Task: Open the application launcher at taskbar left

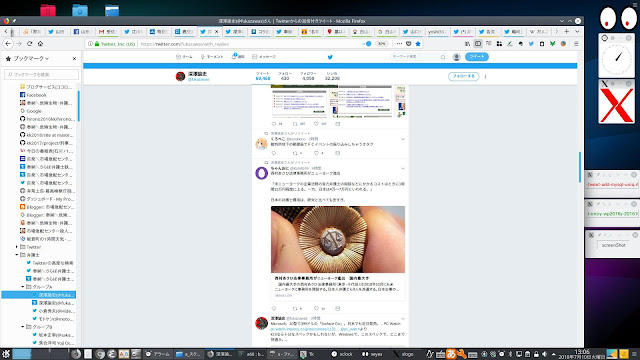Action: point(6,354)
